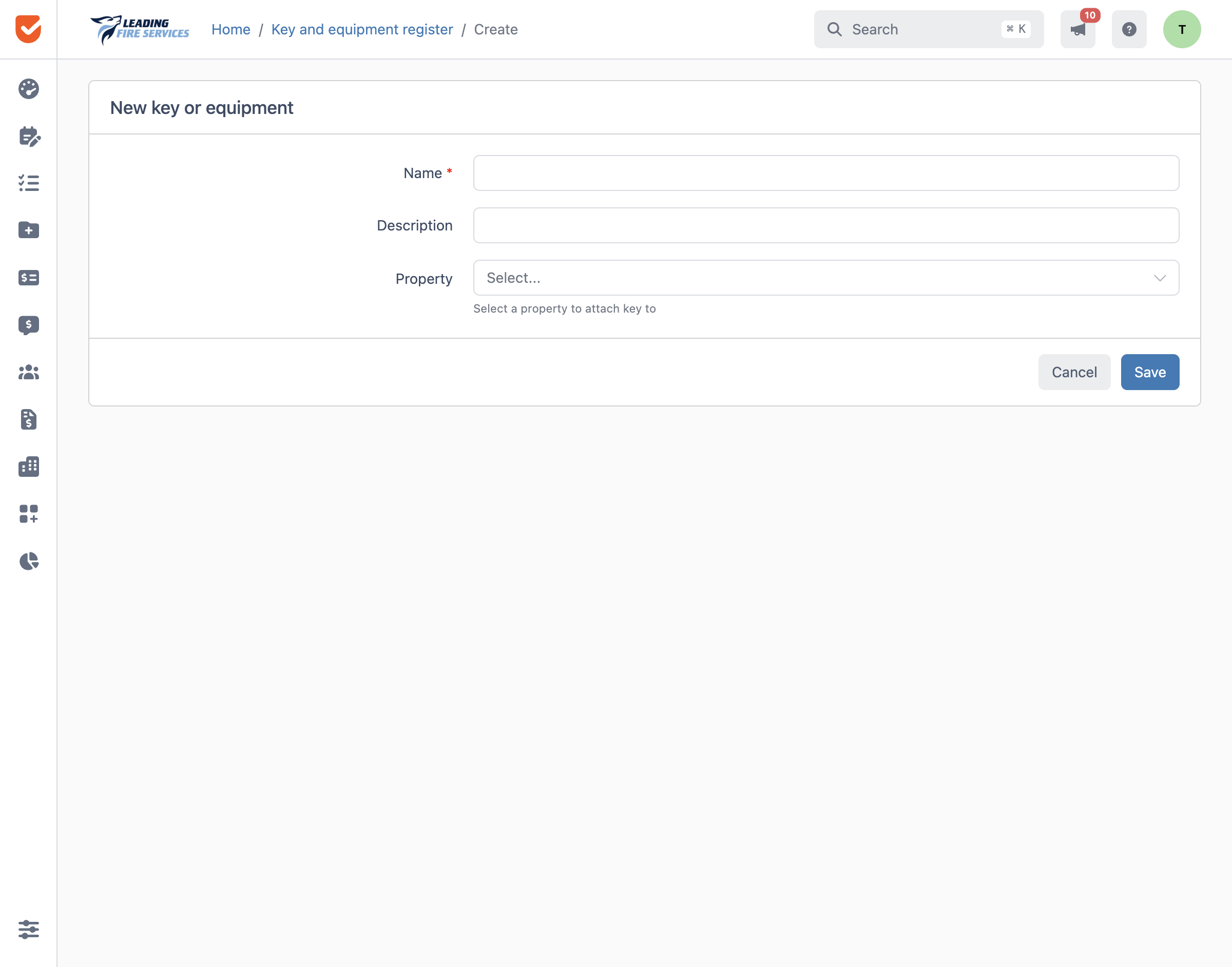This screenshot has height=967, width=1232.
Task: Click the question mark help button
Action: 1129,29
